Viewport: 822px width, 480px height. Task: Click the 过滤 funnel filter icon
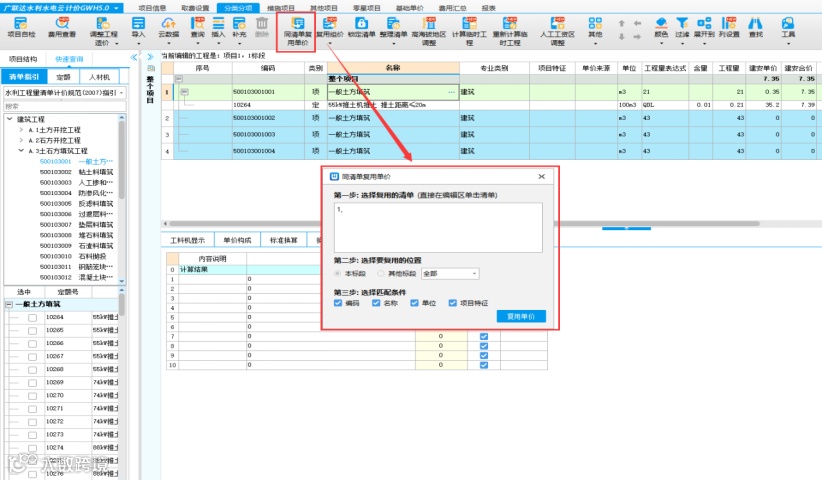(682, 28)
